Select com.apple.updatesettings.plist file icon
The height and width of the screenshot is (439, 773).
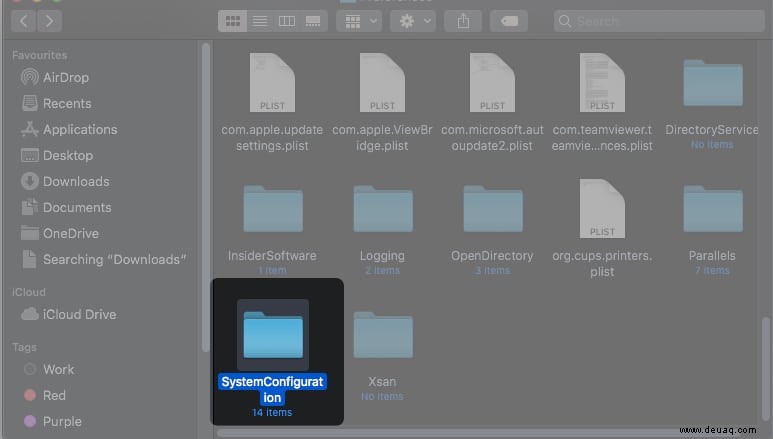tap(272, 83)
